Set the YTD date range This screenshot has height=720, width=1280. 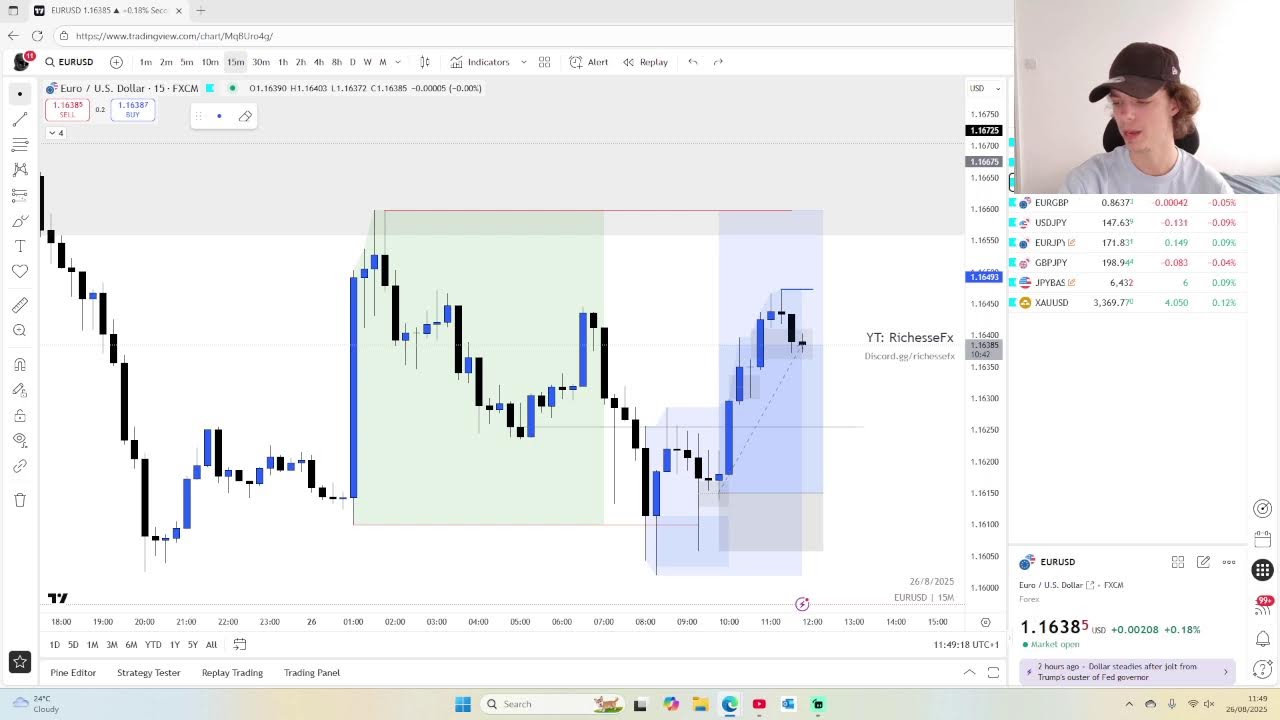(153, 645)
